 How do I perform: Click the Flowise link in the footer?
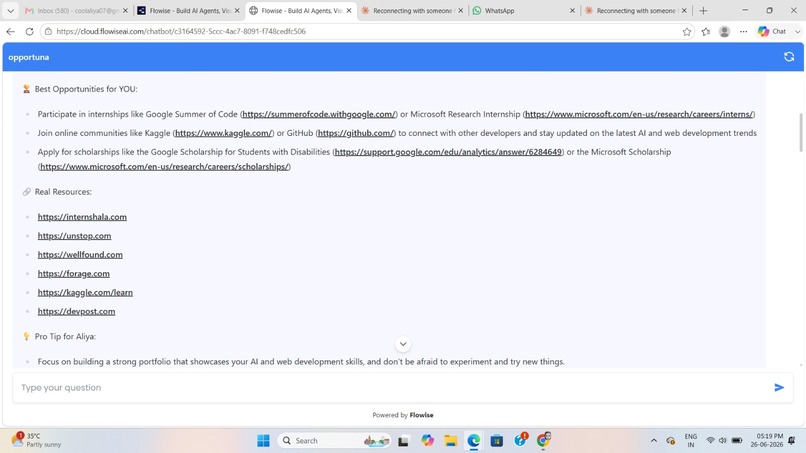(422, 415)
